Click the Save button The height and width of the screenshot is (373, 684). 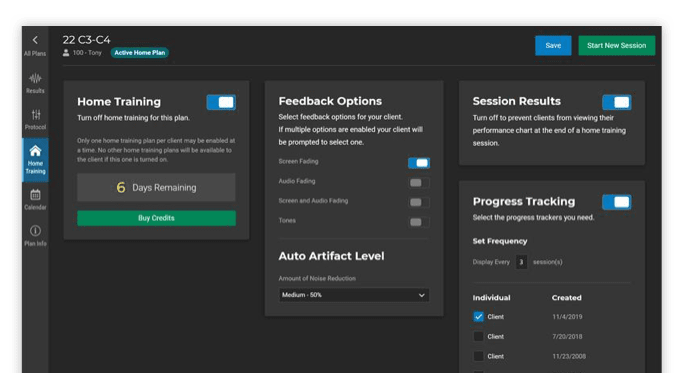[x=553, y=45]
